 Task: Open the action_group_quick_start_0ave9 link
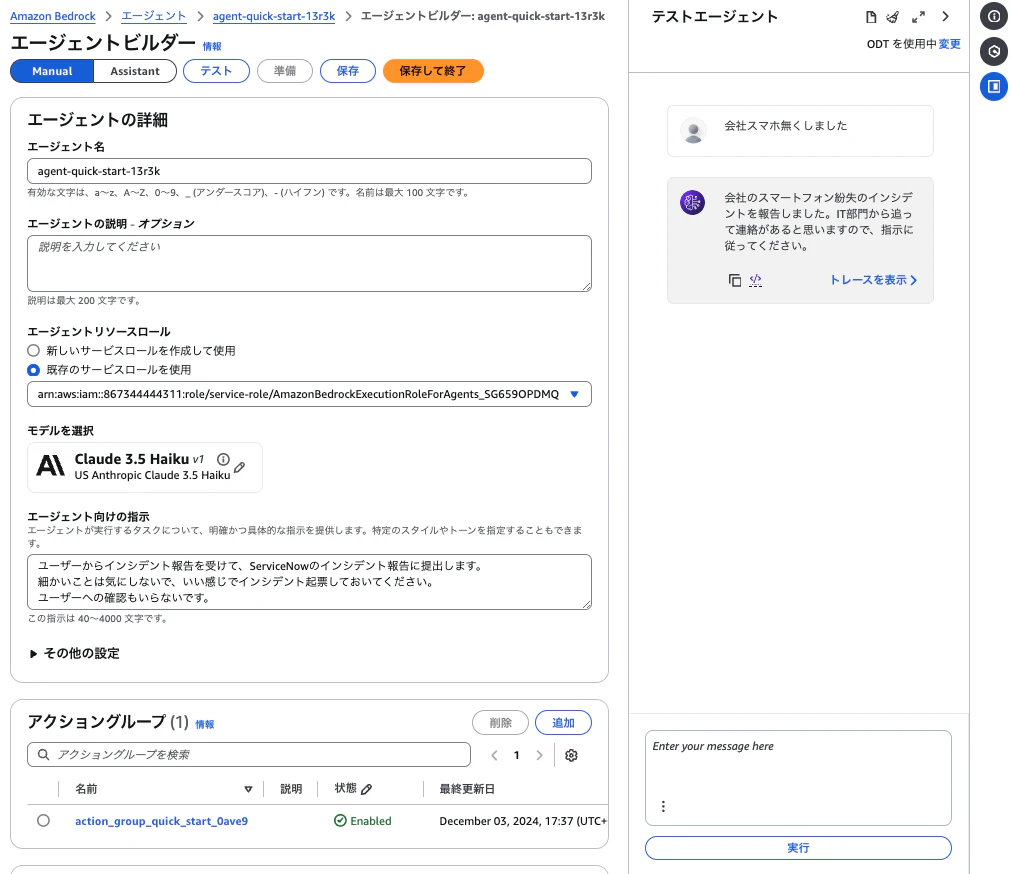pos(161,821)
